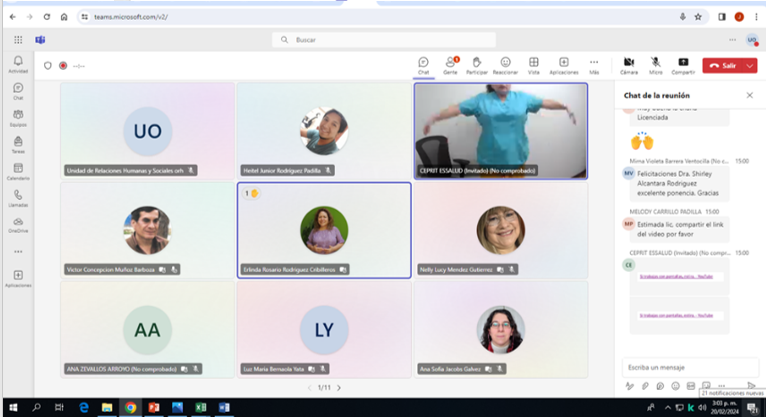Open Calendario in the left sidebar

pos(18,172)
